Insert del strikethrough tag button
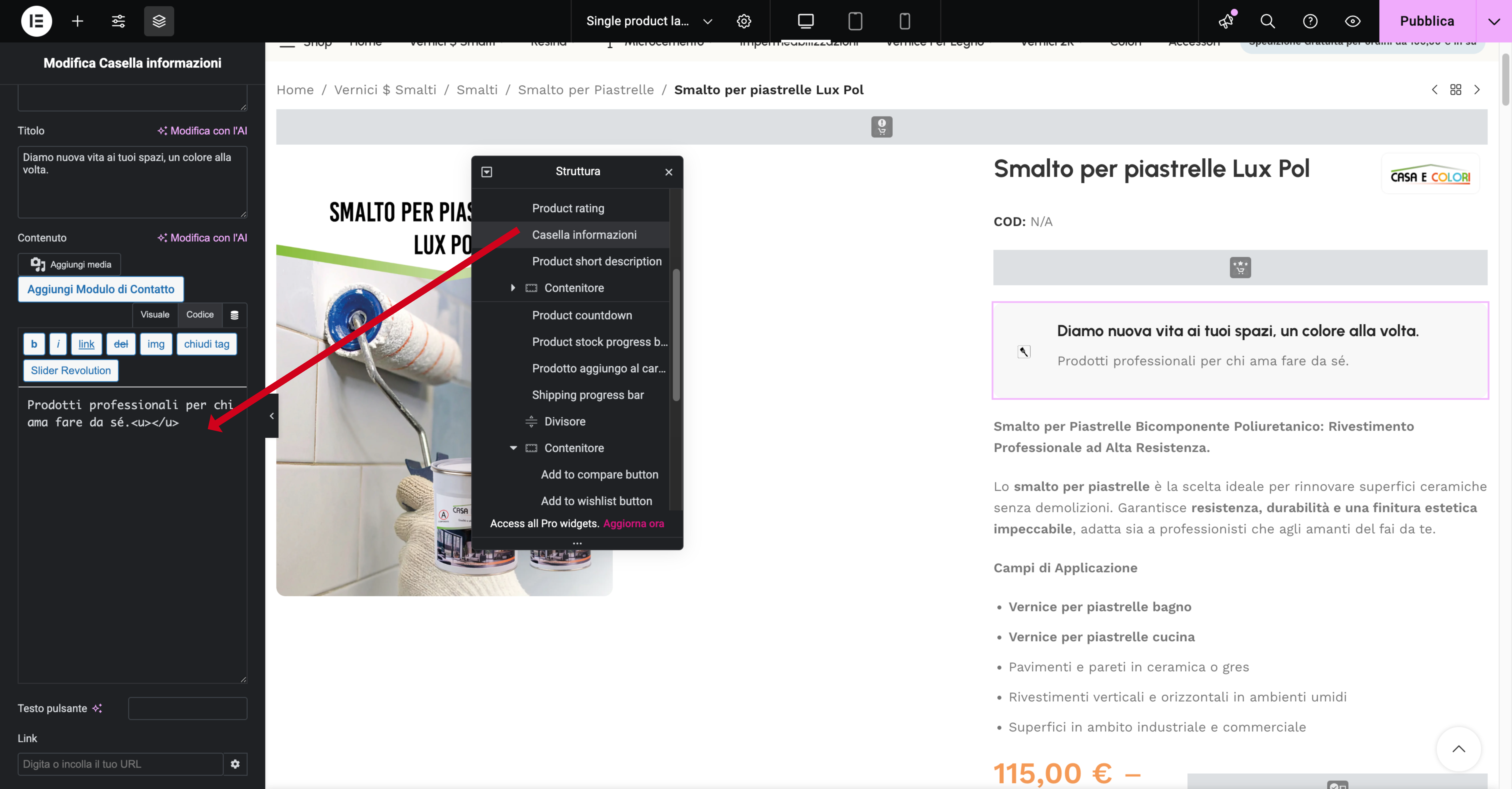The height and width of the screenshot is (789, 1512). (121, 344)
